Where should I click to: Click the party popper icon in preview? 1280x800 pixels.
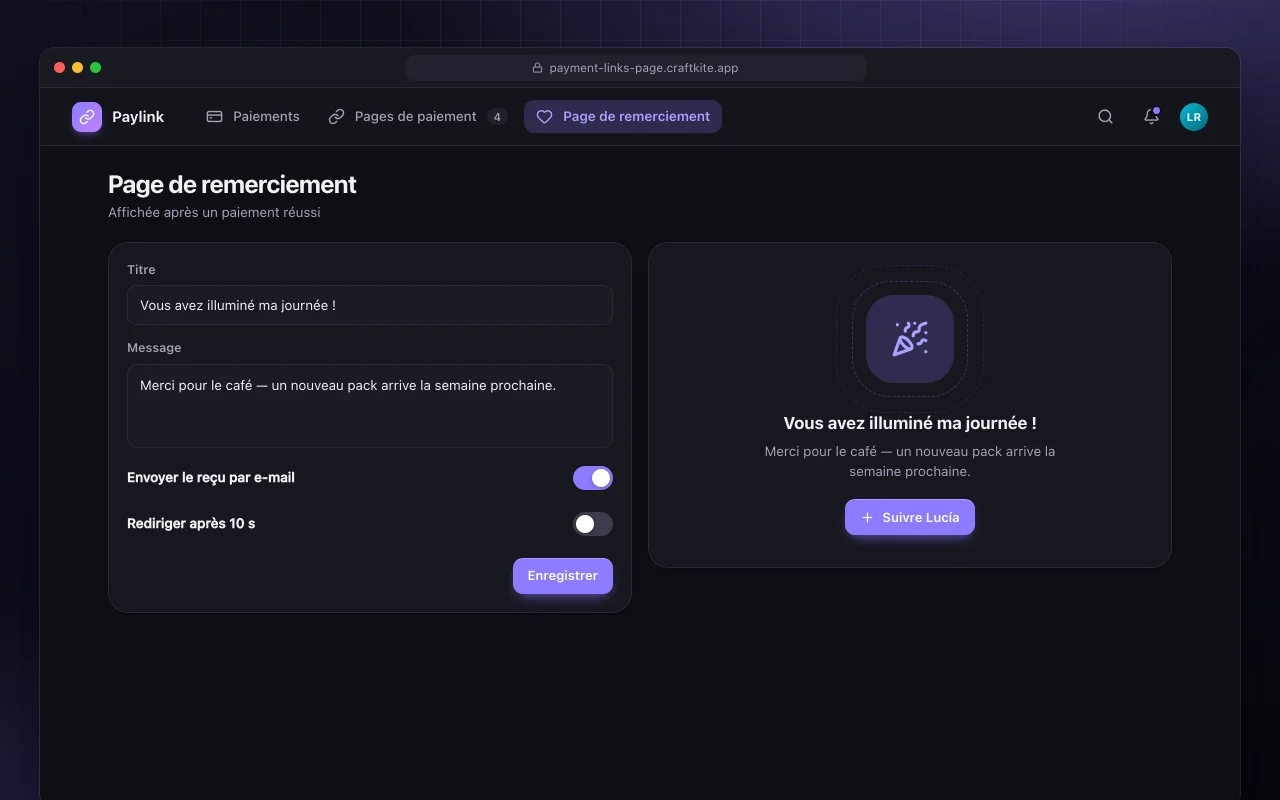[910, 339]
